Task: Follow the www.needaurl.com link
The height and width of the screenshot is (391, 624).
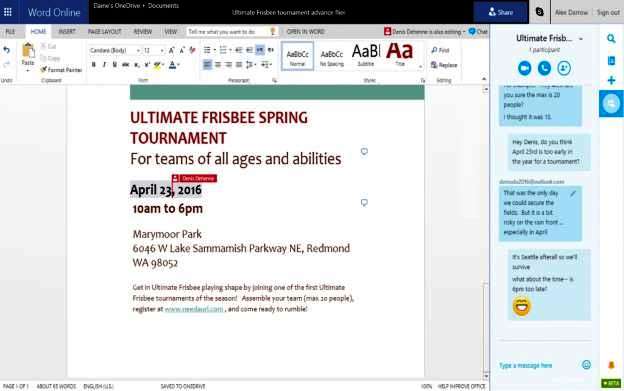Action: [x=194, y=309]
